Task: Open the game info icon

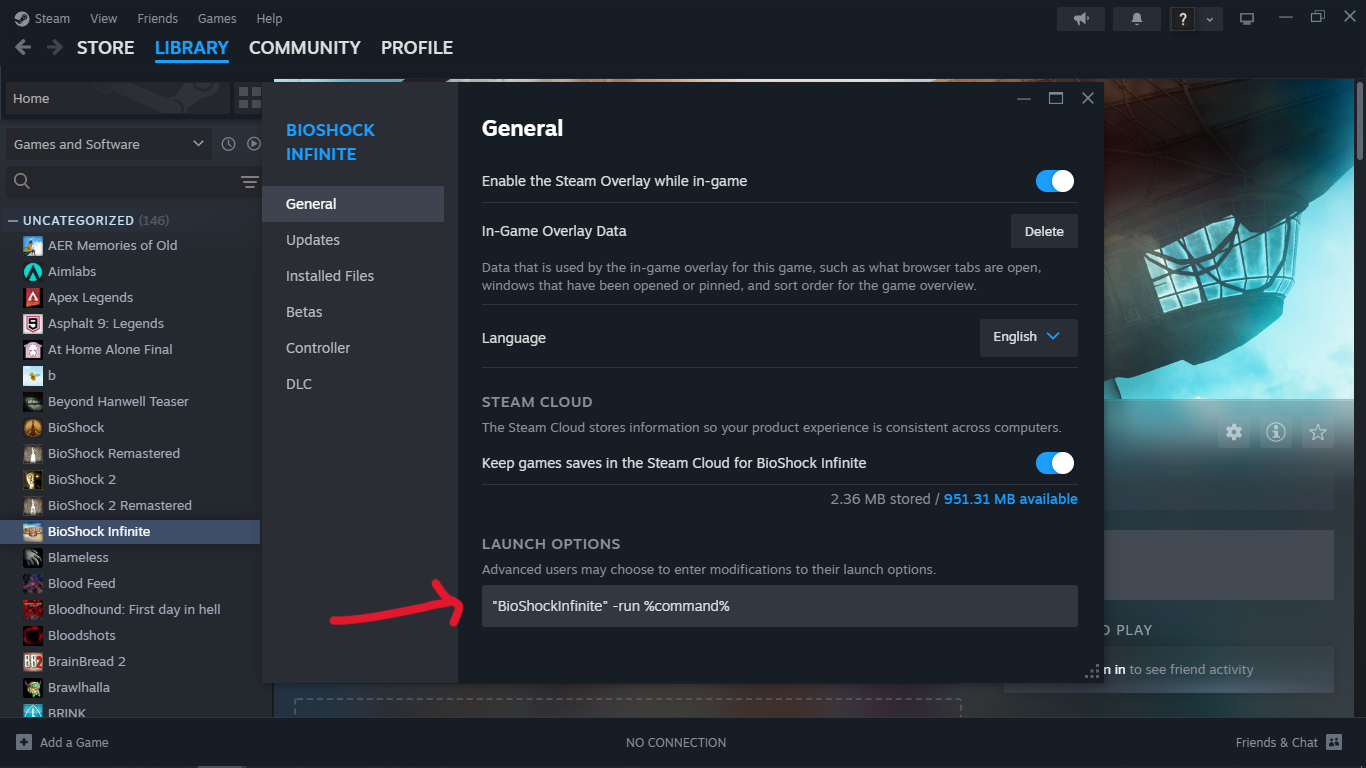Action: click(1275, 432)
